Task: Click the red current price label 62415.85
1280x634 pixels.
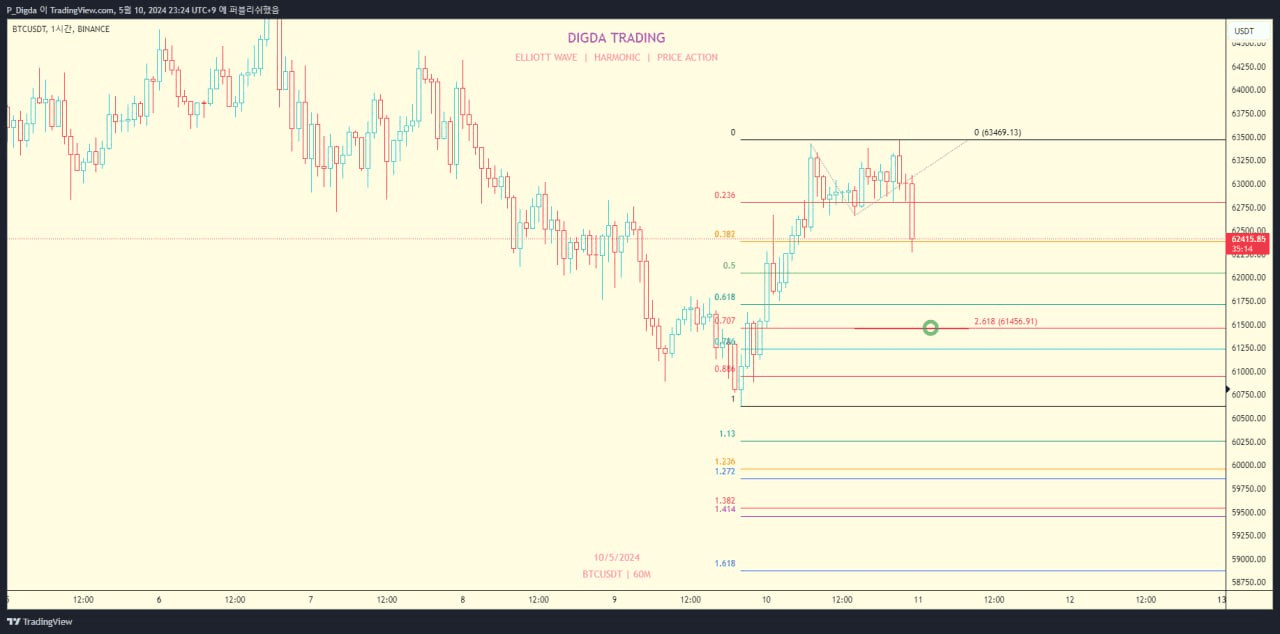Action: coord(1249,240)
